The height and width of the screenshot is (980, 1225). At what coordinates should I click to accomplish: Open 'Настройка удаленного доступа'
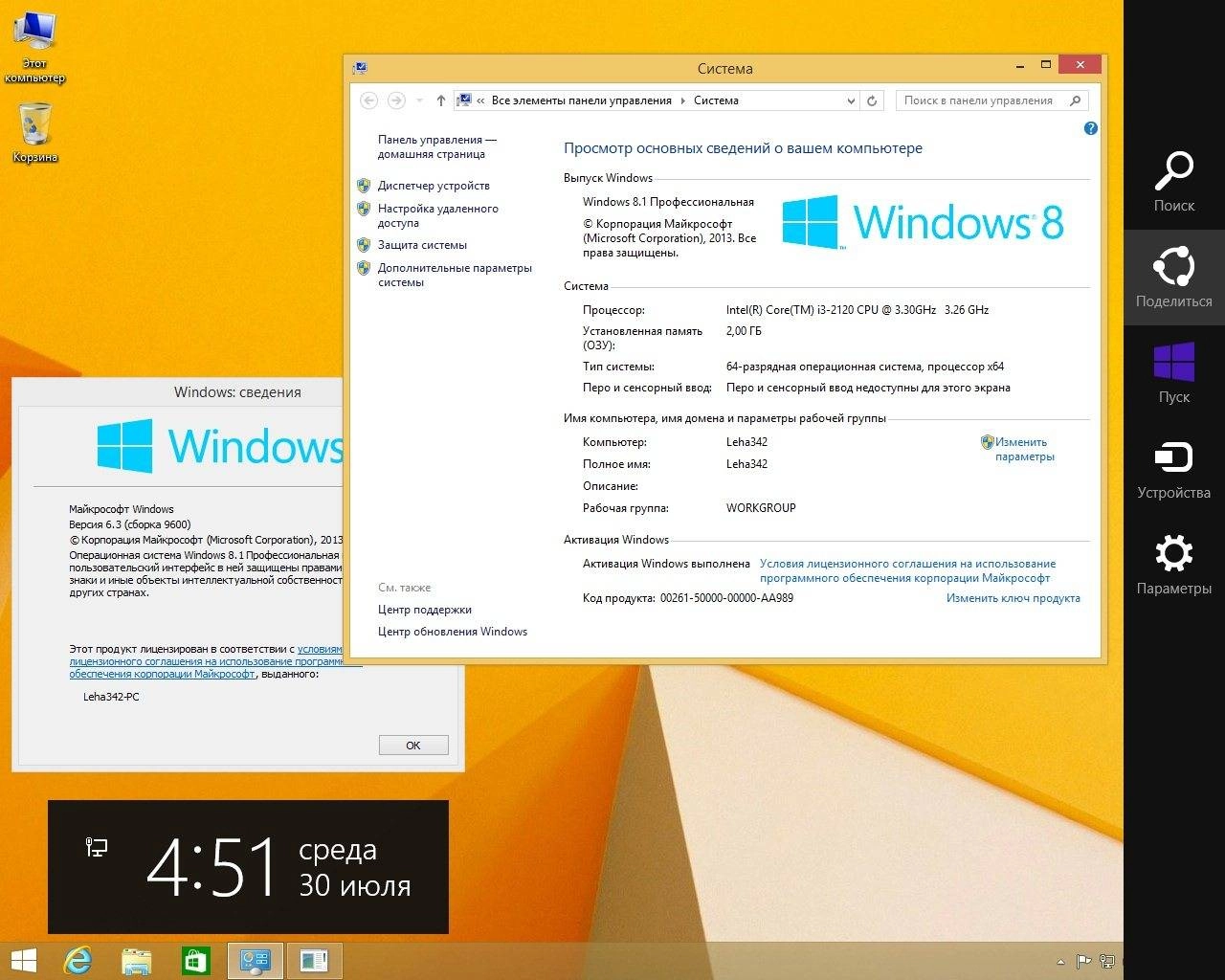tap(437, 215)
